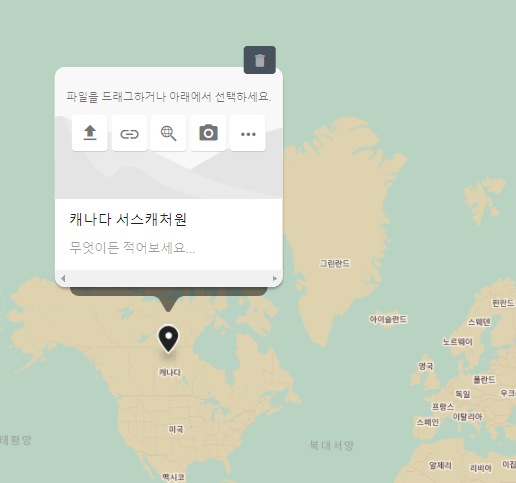
Task: Upload a file with the upload arrow icon
Action: (x=90, y=133)
